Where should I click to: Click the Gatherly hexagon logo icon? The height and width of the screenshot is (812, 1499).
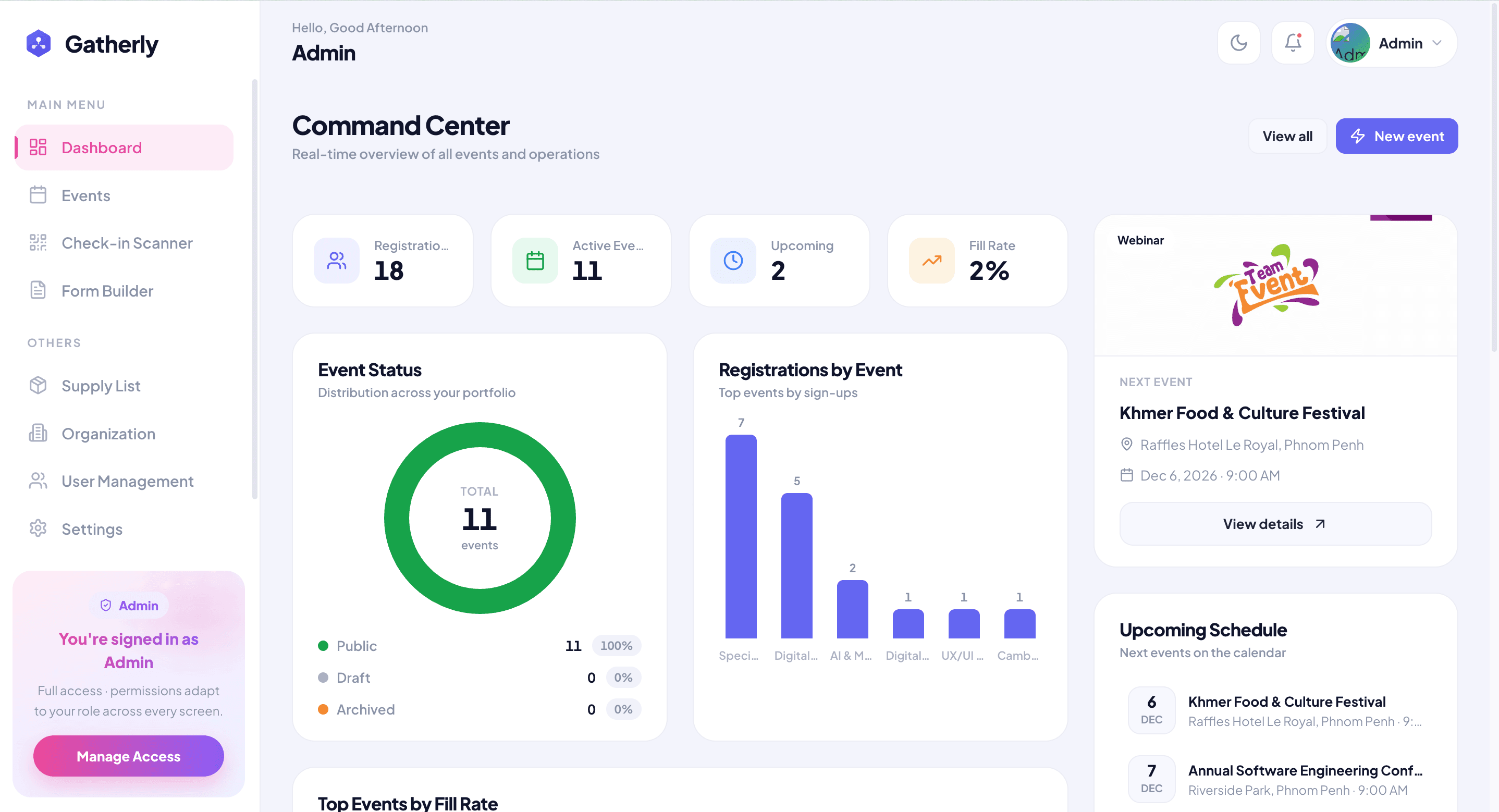pos(39,44)
